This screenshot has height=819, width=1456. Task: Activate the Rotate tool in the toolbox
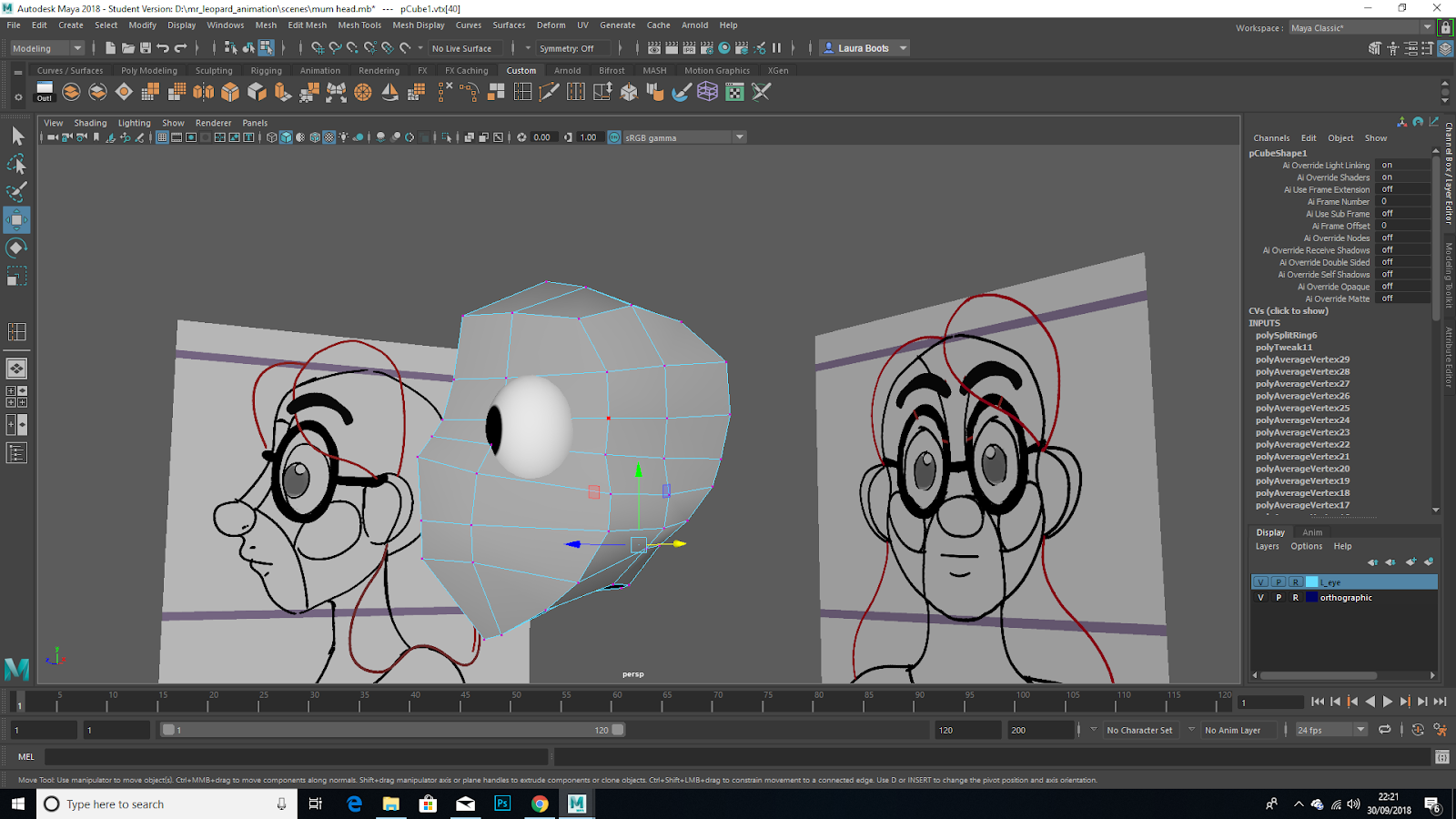16,248
